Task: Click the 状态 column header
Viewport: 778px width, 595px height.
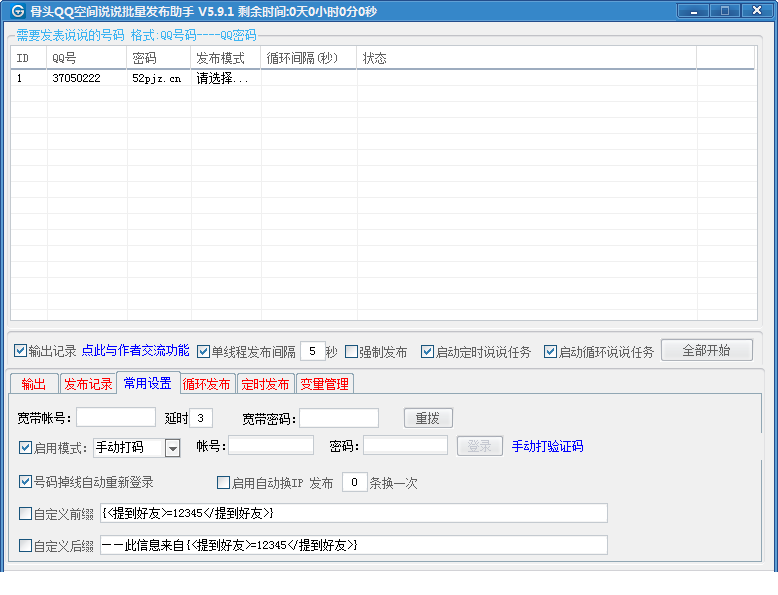Action: point(526,58)
